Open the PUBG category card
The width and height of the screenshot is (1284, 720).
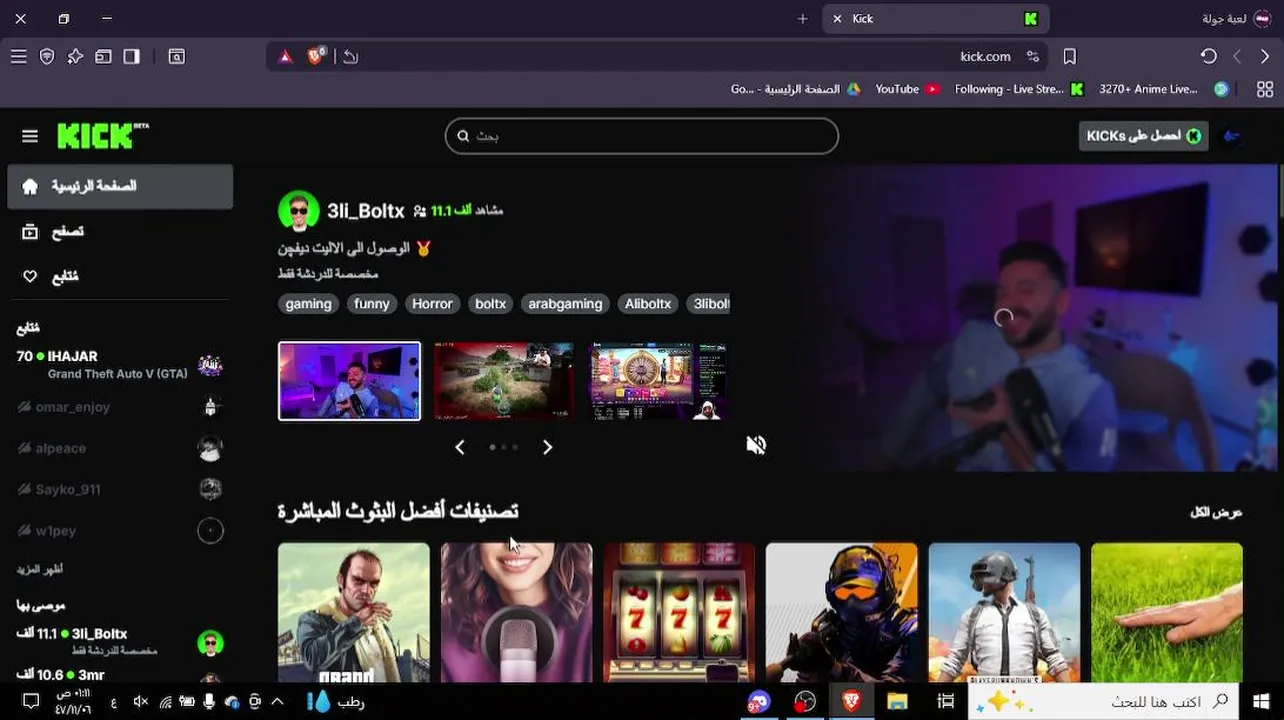click(x=1004, y=612)
